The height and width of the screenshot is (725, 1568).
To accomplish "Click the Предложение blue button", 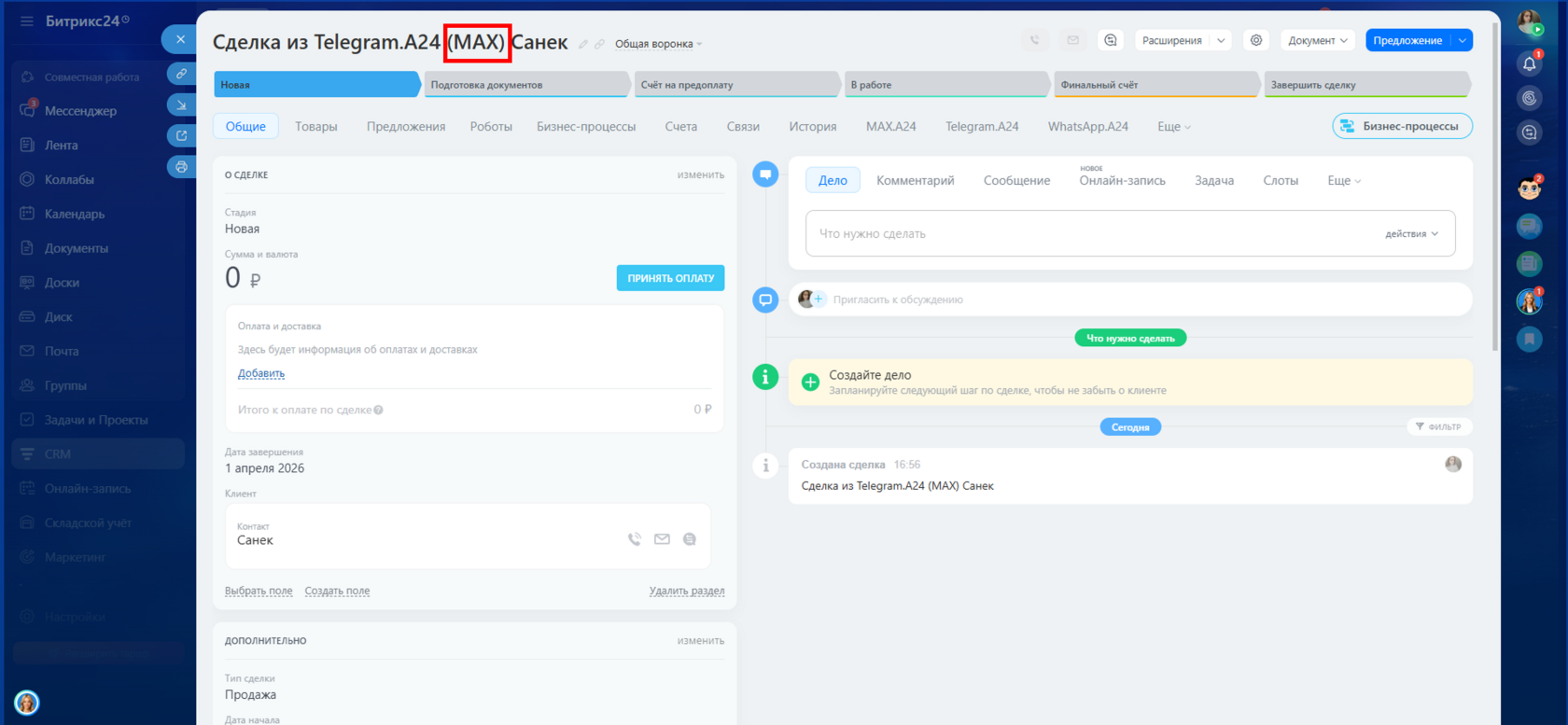I will tap(1407, 40).
